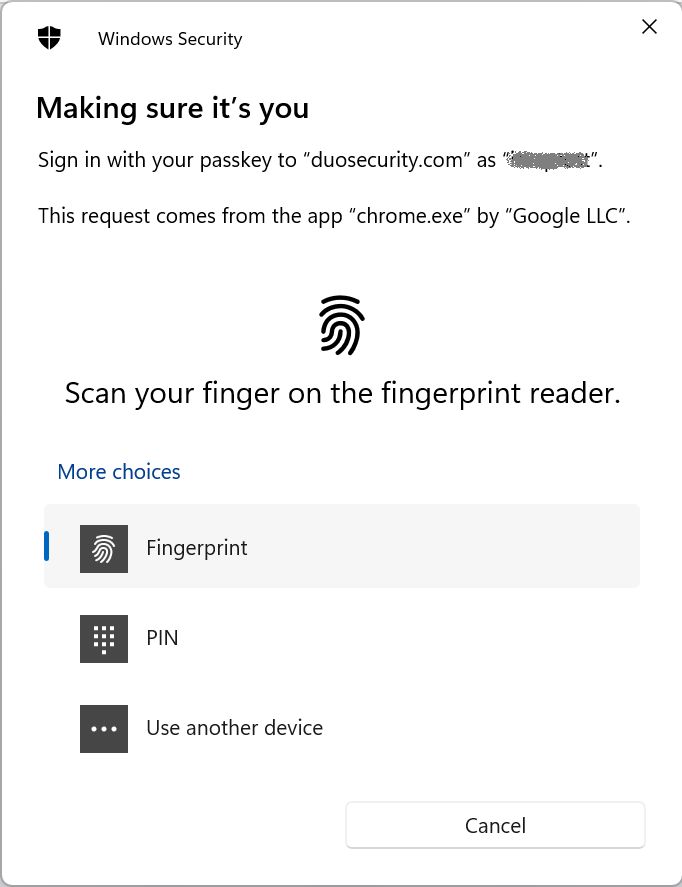This screenshot has height=887, width=682.
Task: Select the Fingerprint sign-in option label
Action: [197, 548]
